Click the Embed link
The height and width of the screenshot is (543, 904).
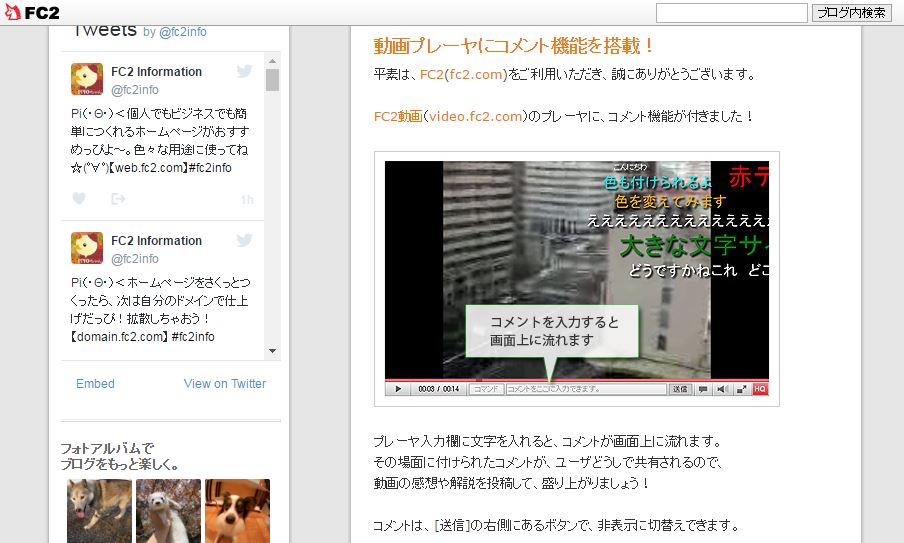tap(95, 383)
